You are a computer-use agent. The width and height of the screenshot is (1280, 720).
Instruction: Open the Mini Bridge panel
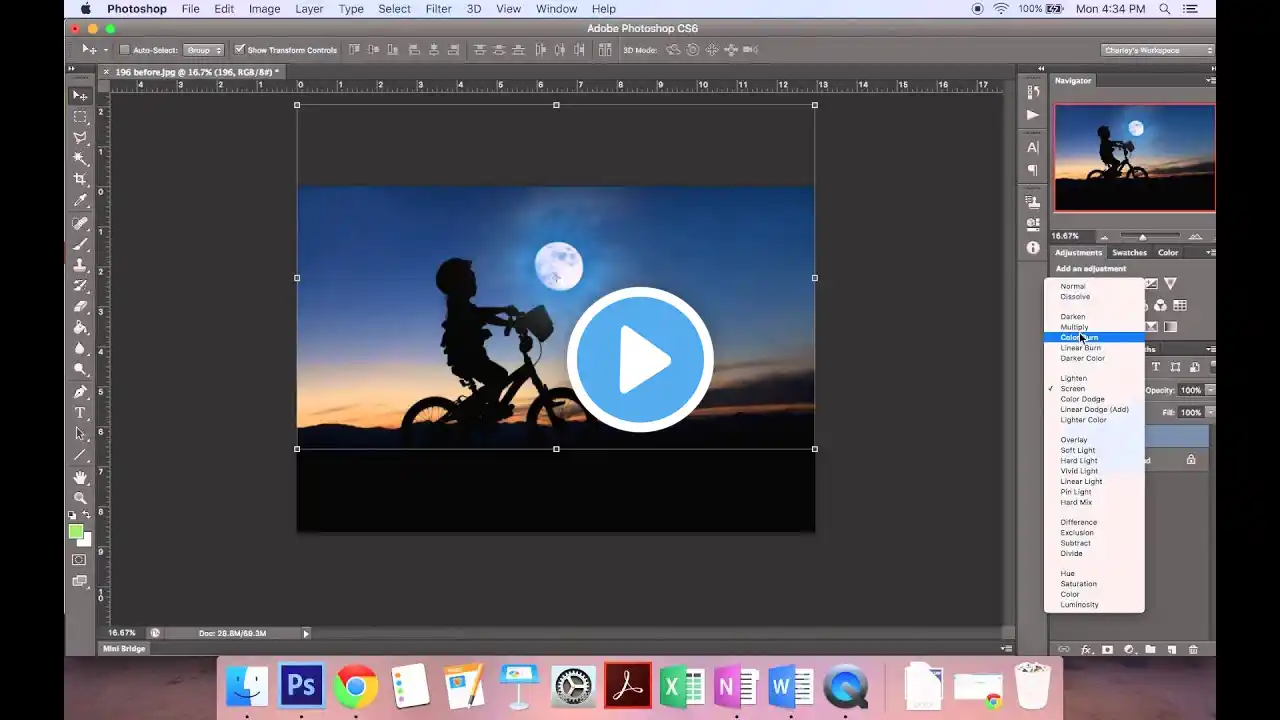pyautogui.click(x=122, y=648)
